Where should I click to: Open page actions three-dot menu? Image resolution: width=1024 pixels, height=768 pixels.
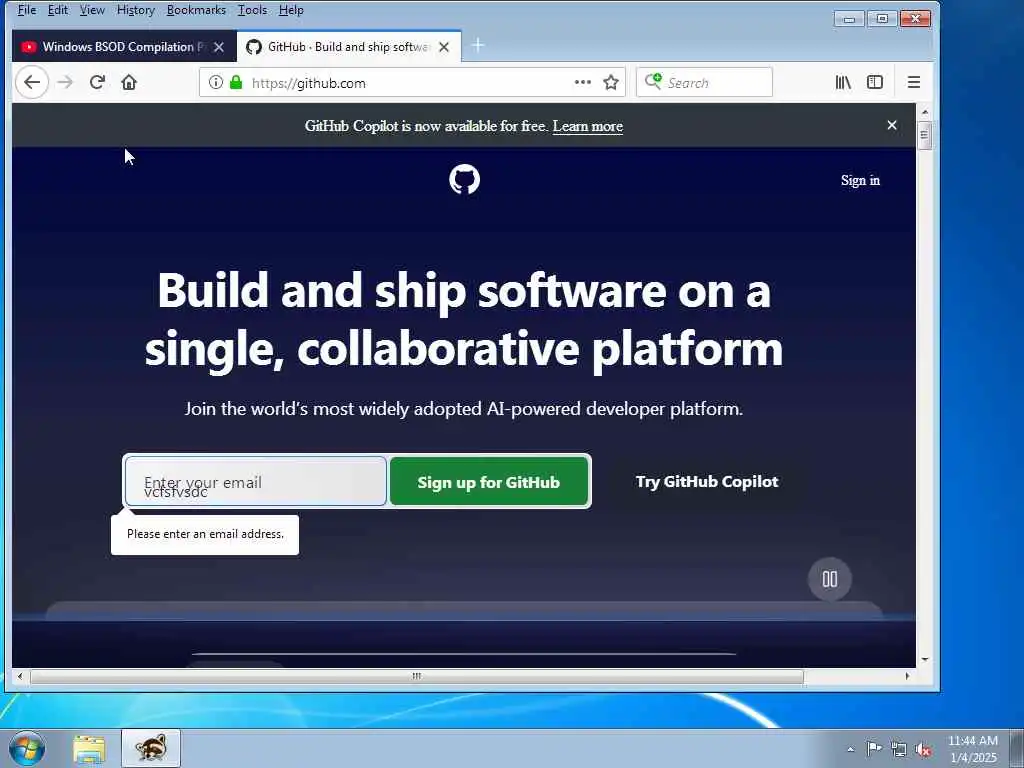point(583,82)
